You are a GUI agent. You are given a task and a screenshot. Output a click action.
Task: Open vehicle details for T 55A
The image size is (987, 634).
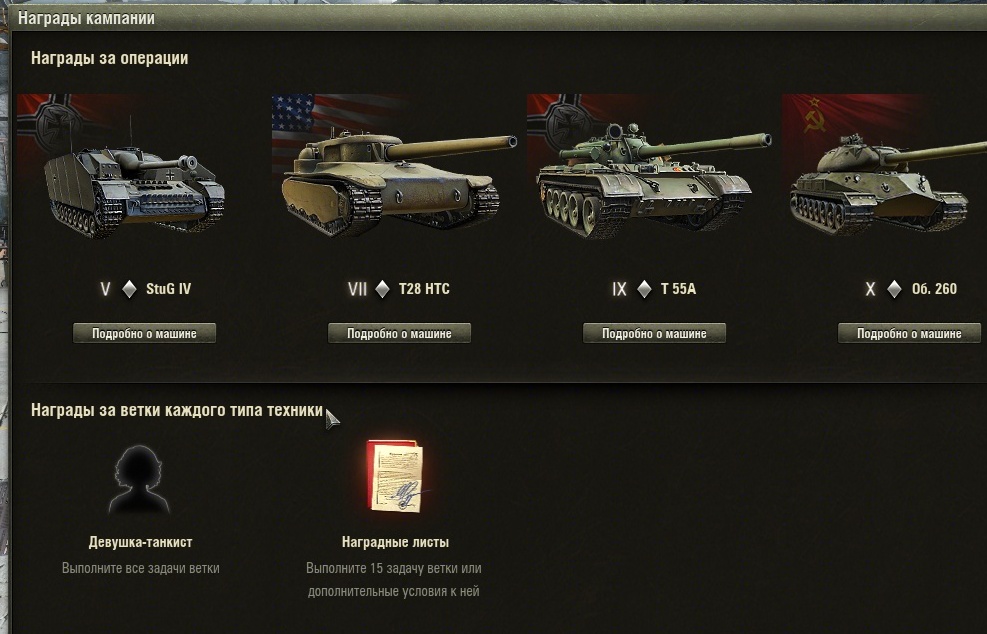654,334
